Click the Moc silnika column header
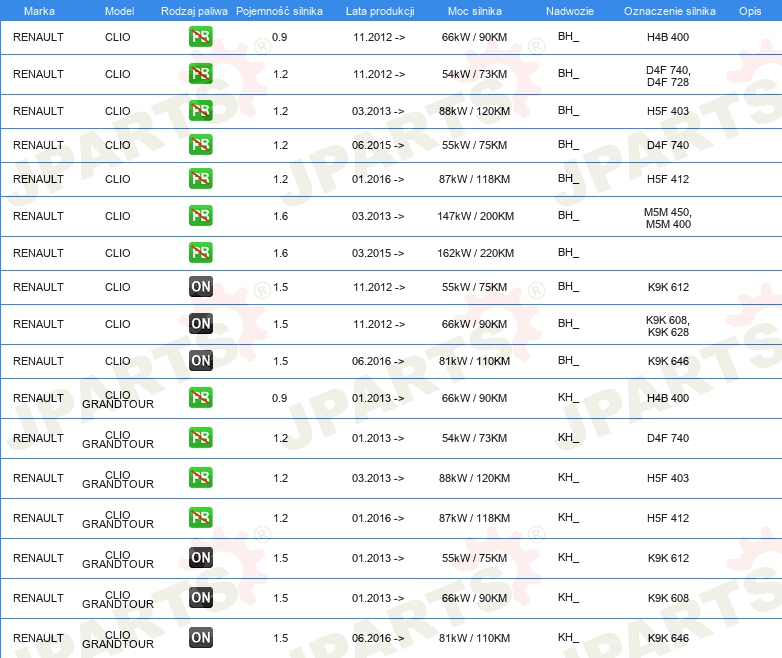 click(474, 11)
